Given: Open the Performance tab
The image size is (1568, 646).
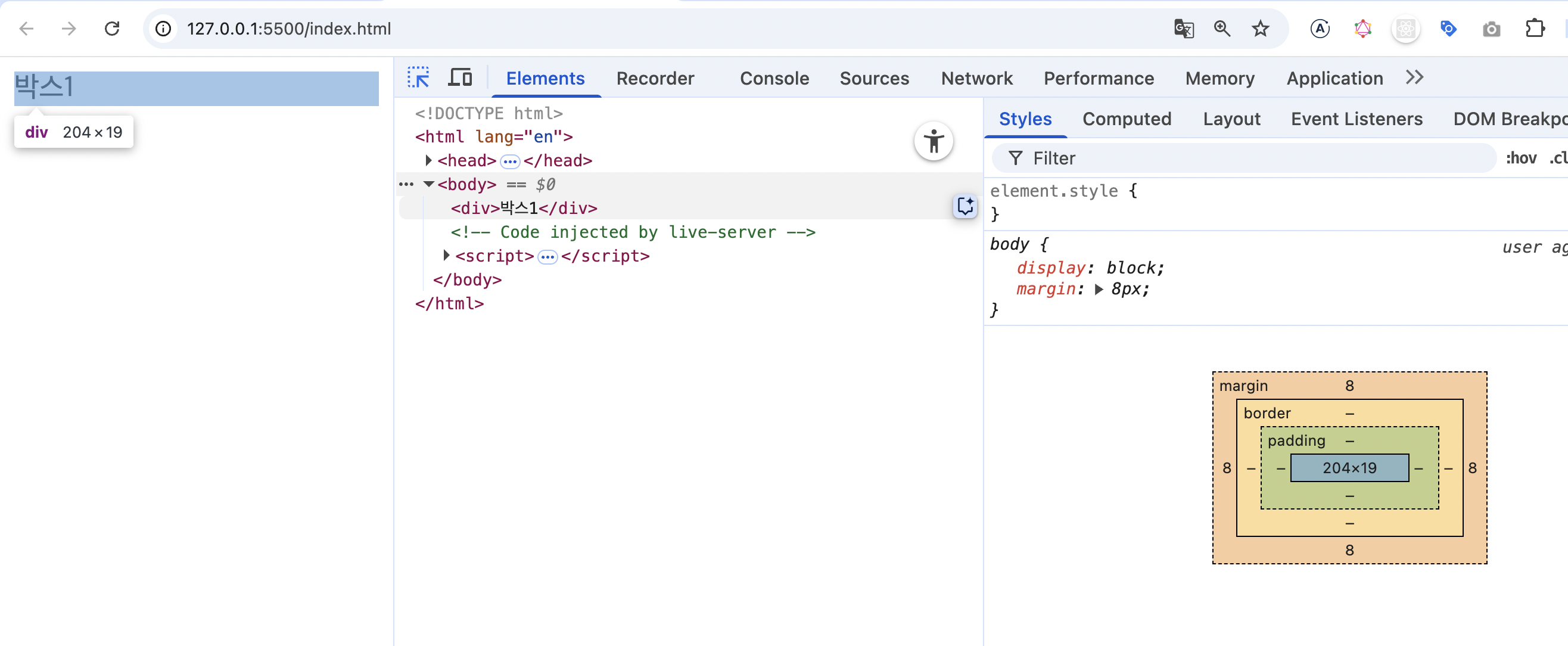Looking at the screenshot, I should click(x=1099, y=79).
